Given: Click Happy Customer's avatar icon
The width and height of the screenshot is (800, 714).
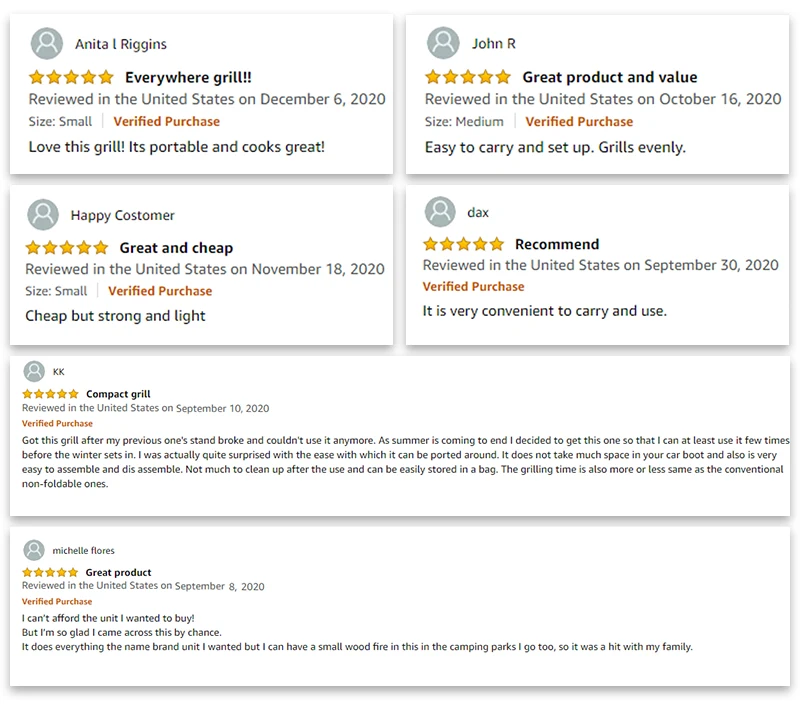Looking at the screenshot, I should pyautogui.click(x=42, y=215).
